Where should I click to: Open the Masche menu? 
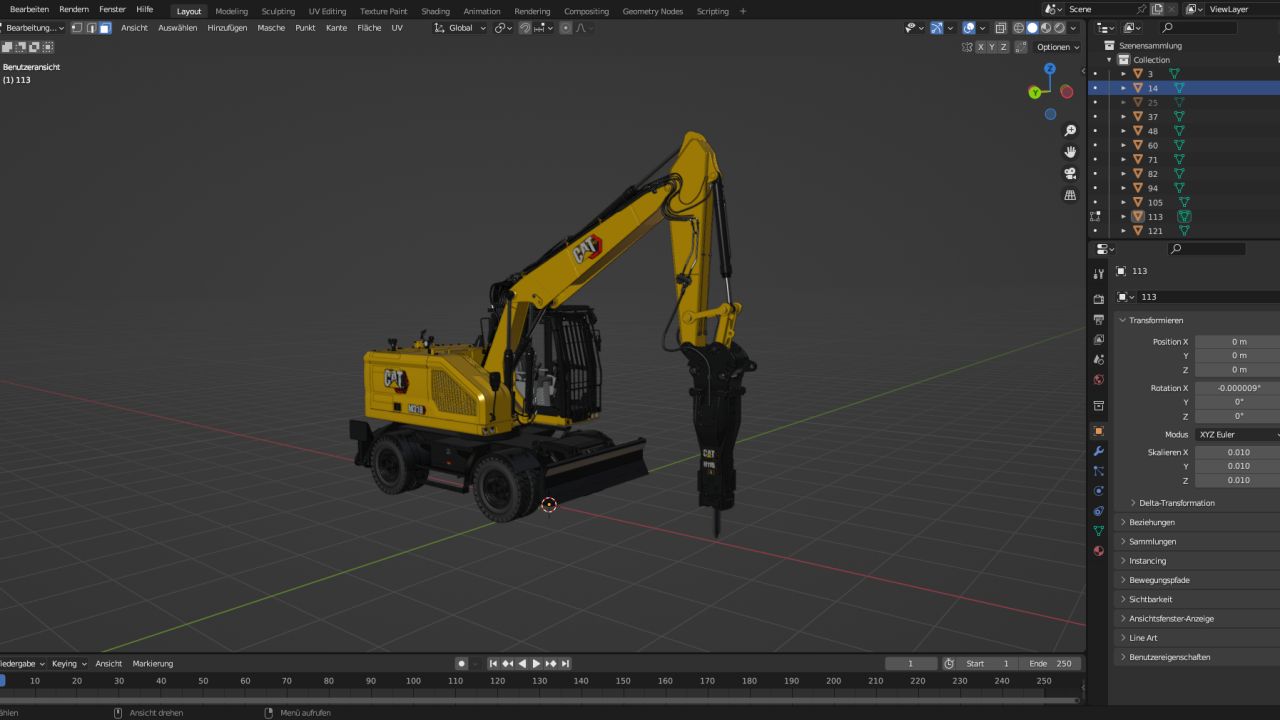[x=271, y=28]
